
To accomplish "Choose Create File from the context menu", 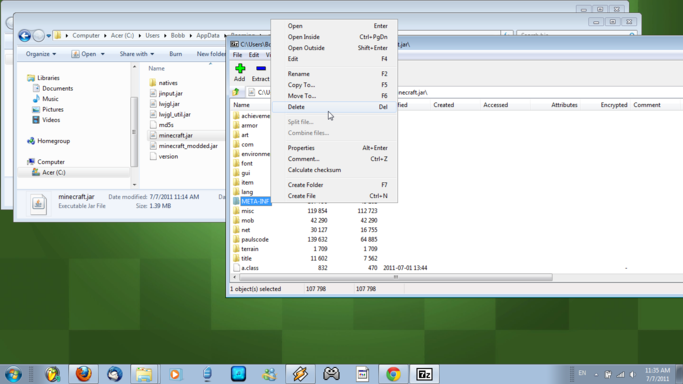I will (x=334, y=196).
